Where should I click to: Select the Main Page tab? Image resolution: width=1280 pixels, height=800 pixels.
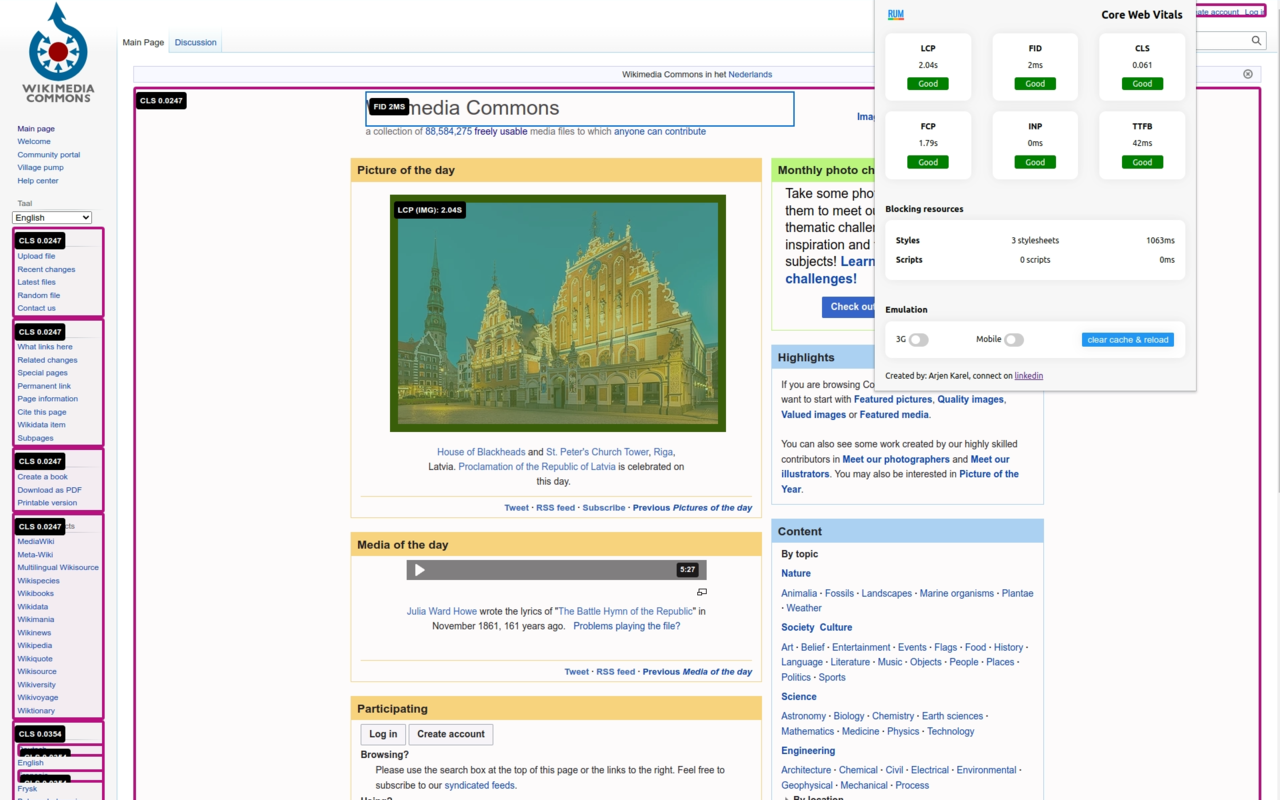point(143,42)
